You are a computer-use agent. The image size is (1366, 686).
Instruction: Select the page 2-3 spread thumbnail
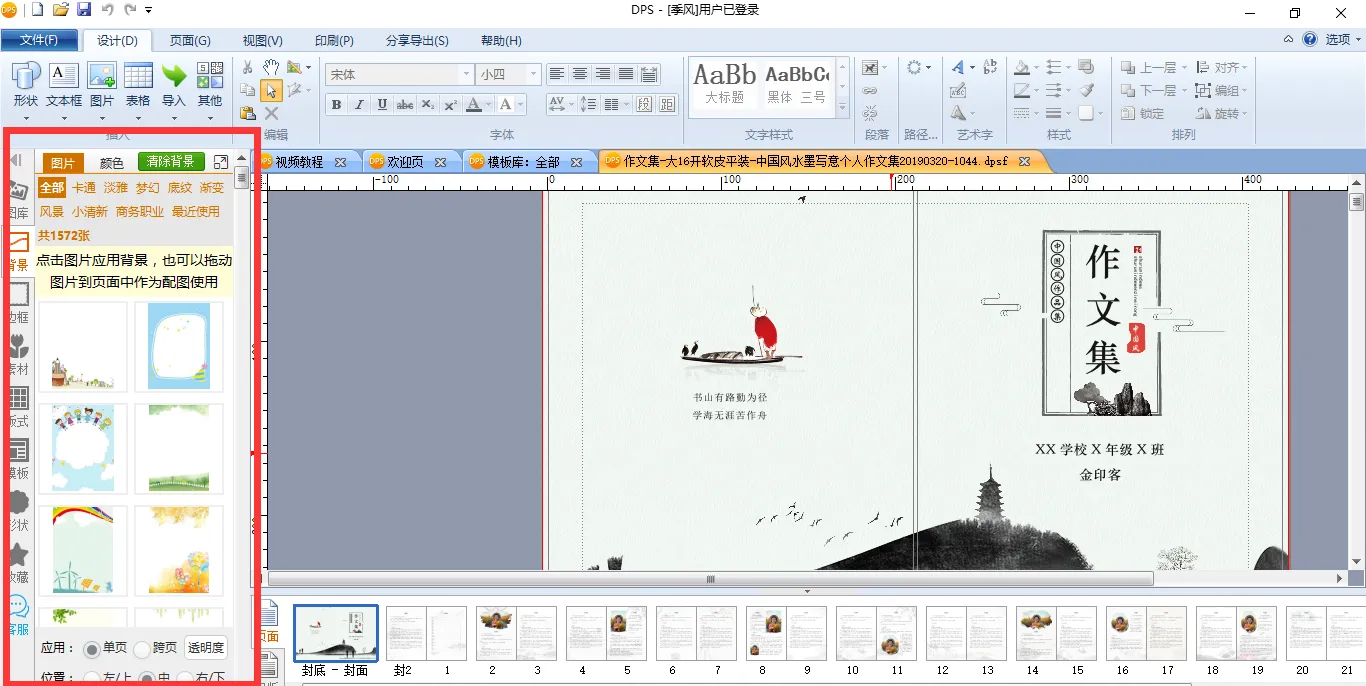(516, 633)
